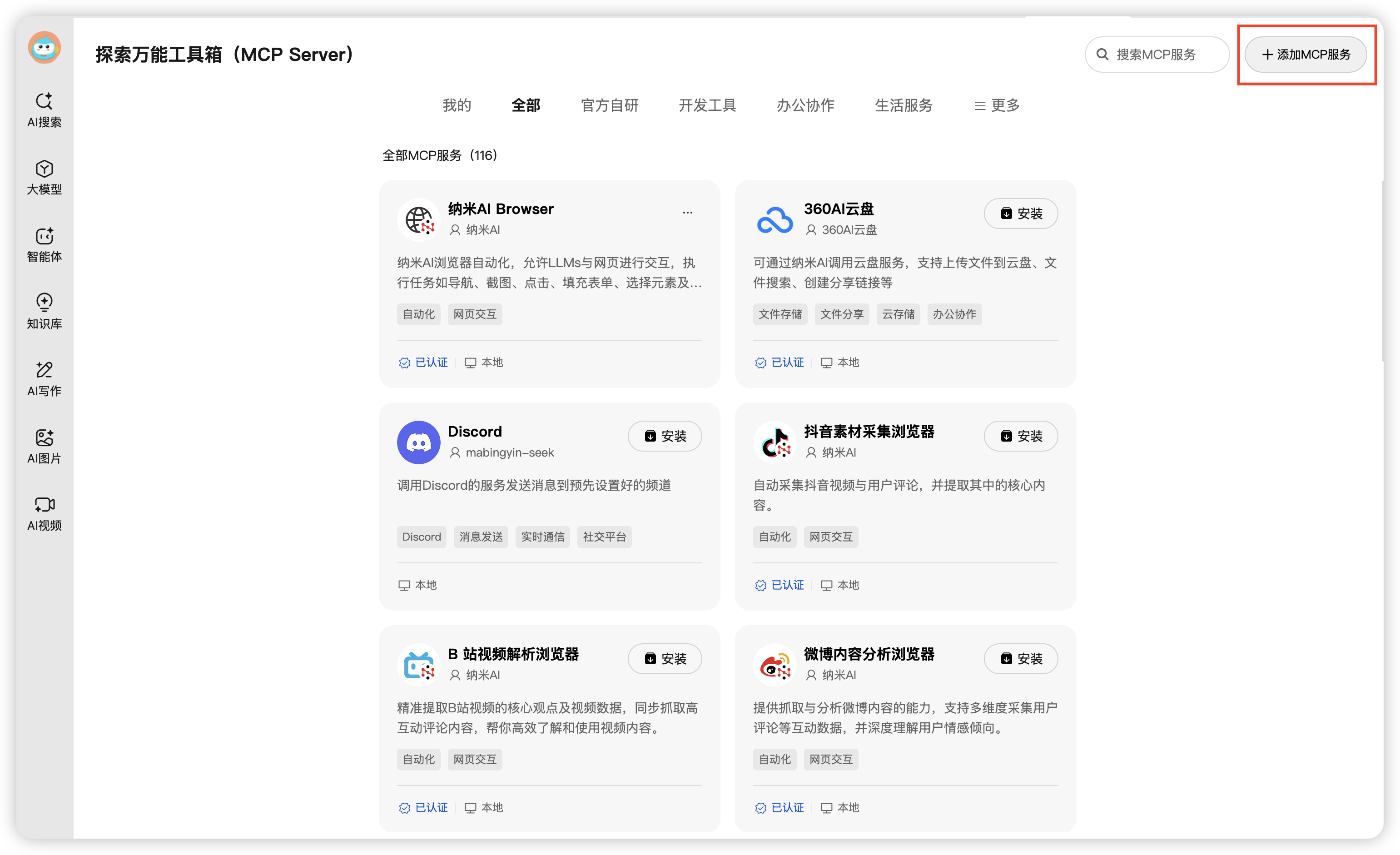Click the 办公协作 tag on 360AI云盘 card
The image size is (1400, 855).
tap(954, 314)
